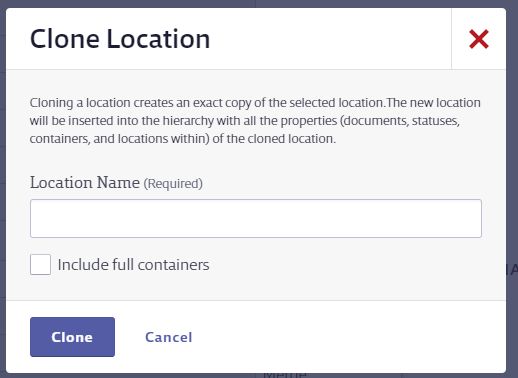Click the cloning description paragraph
518x378 pixels.
click(x=255, y=121)
